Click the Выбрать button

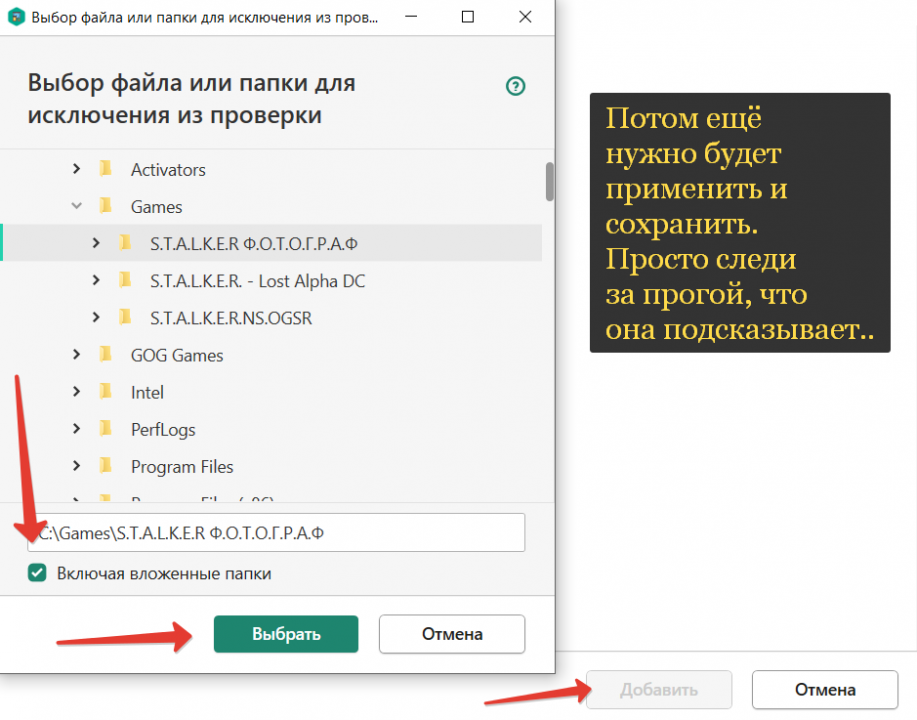[x=286, y=634]
